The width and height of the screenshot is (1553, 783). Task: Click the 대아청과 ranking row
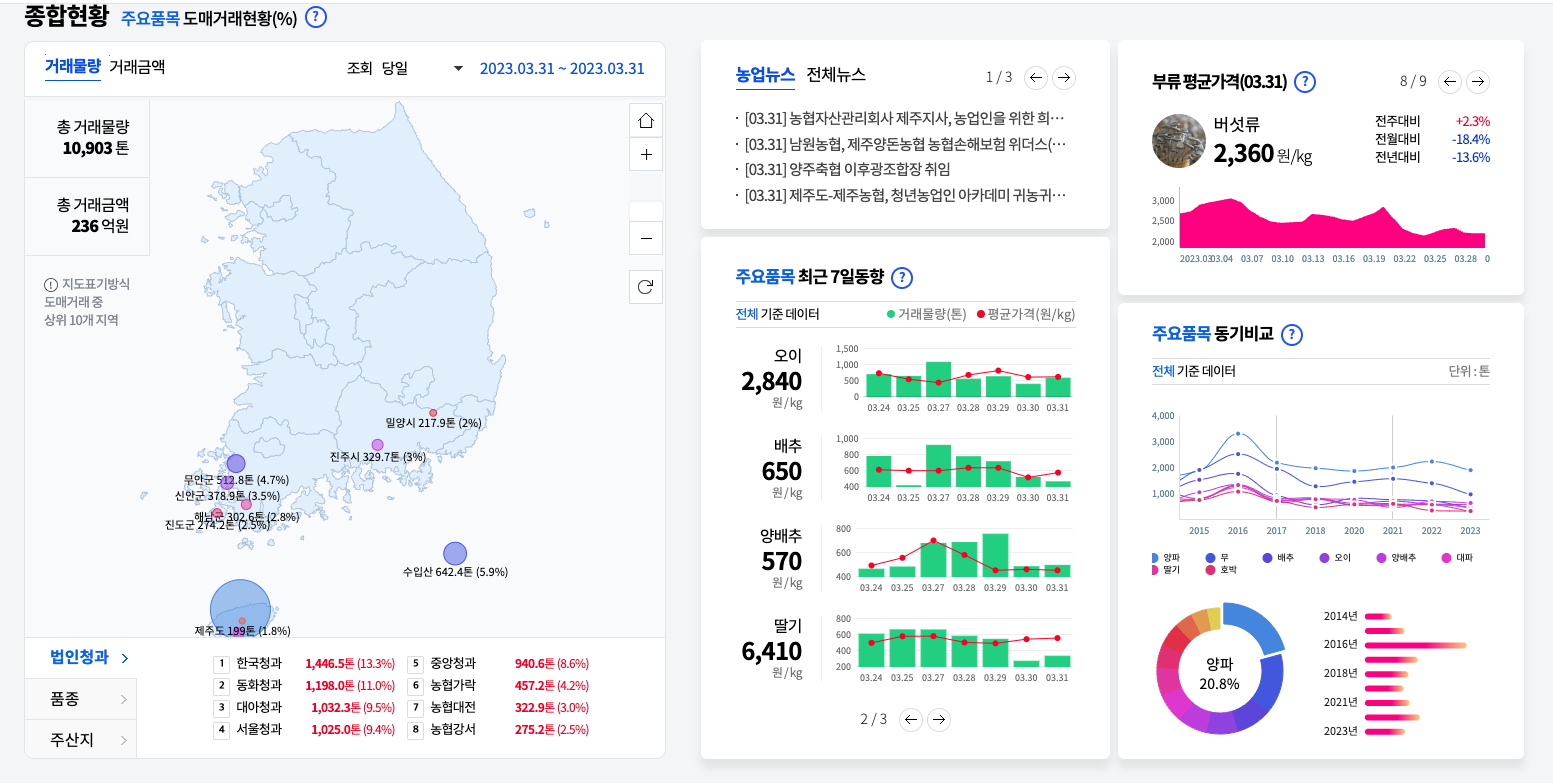303,707
